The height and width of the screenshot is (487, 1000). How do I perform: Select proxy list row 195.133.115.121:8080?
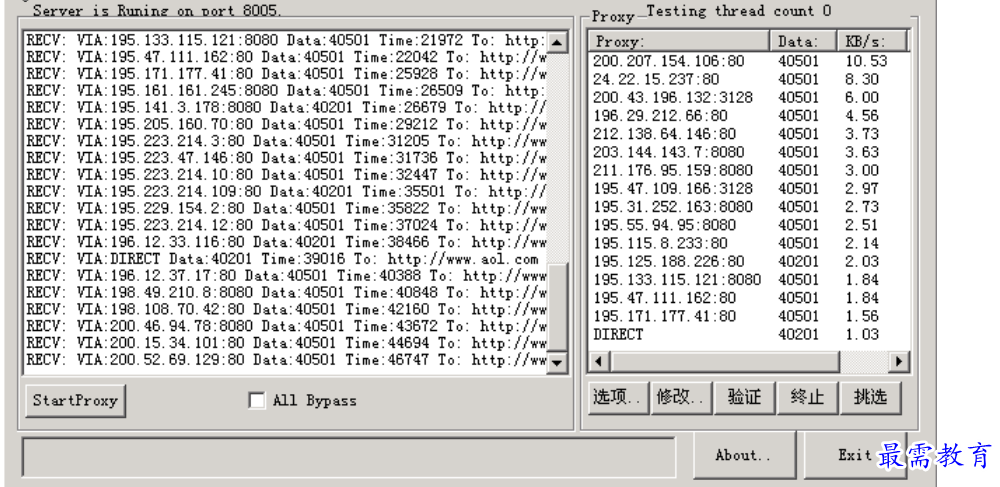pyautogui.click(x=749, y=280)
